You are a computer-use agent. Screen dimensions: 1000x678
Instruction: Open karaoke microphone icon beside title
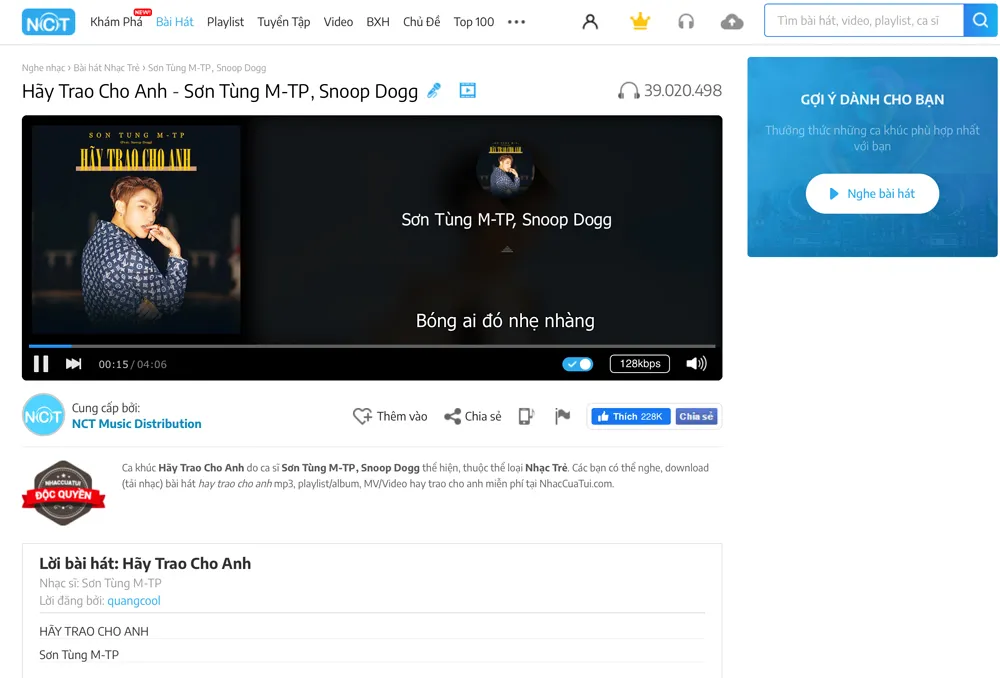pyautogui.click(x=434, y=91)
